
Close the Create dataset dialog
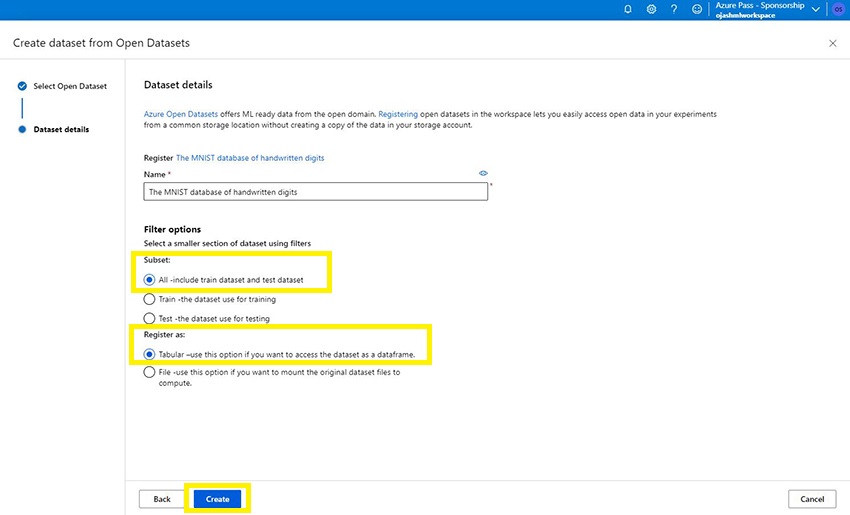833,43
